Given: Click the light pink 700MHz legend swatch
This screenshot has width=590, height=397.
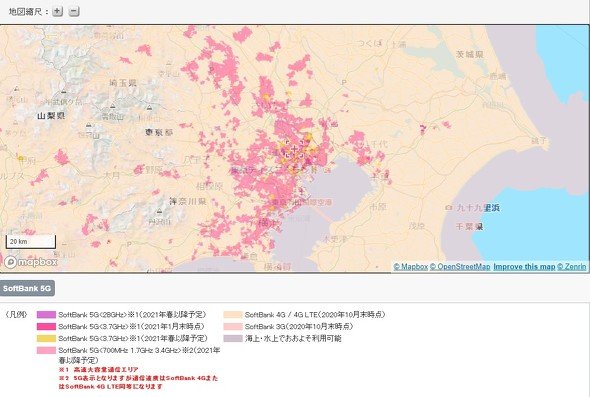Looking at the screenshot, I should tap(46, 351).
